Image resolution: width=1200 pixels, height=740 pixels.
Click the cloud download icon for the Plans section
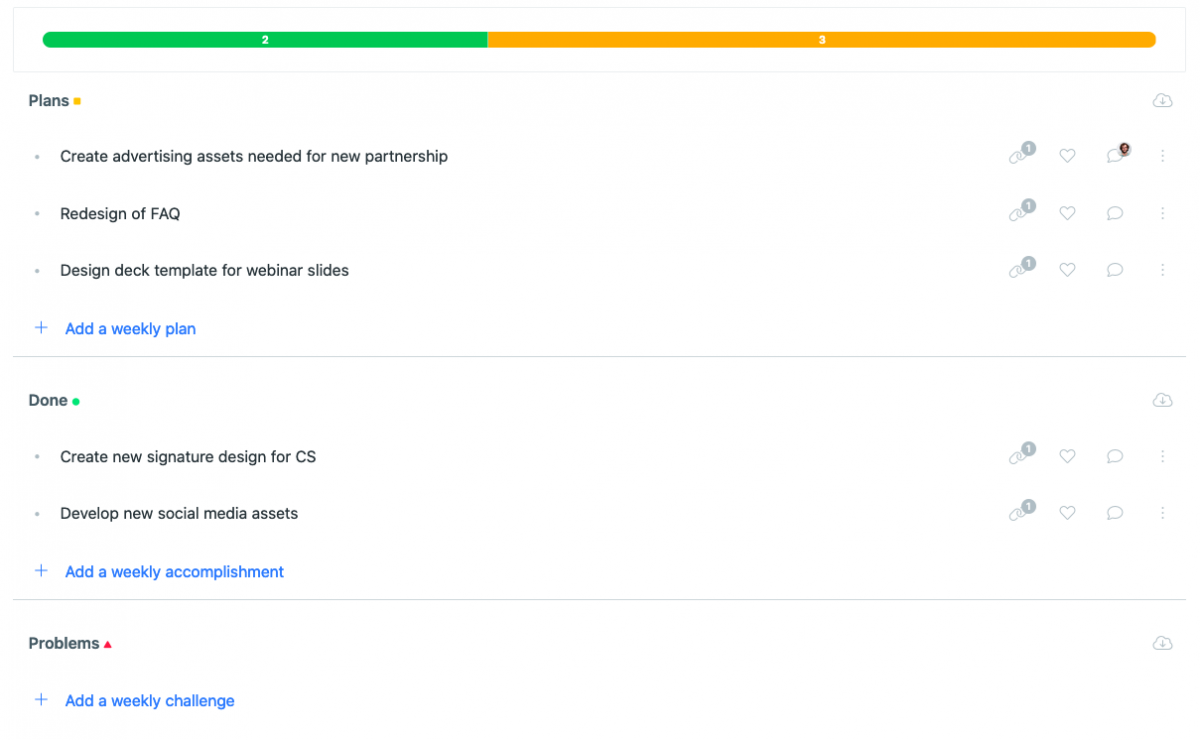pyautogui.click(x=1162, y=100)
